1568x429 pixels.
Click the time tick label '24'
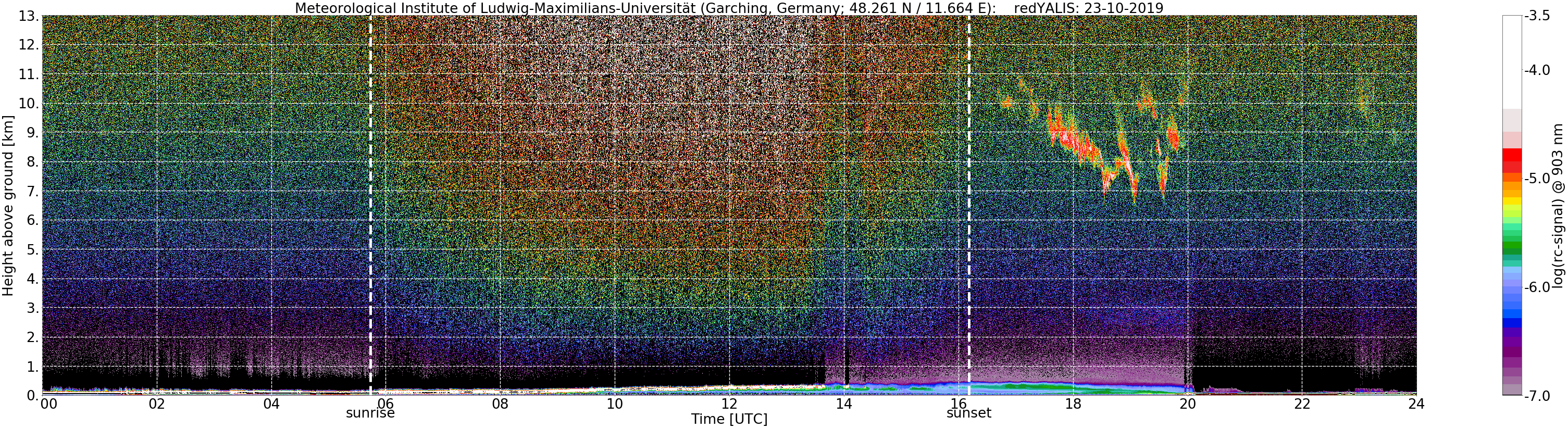(1416, 405)
